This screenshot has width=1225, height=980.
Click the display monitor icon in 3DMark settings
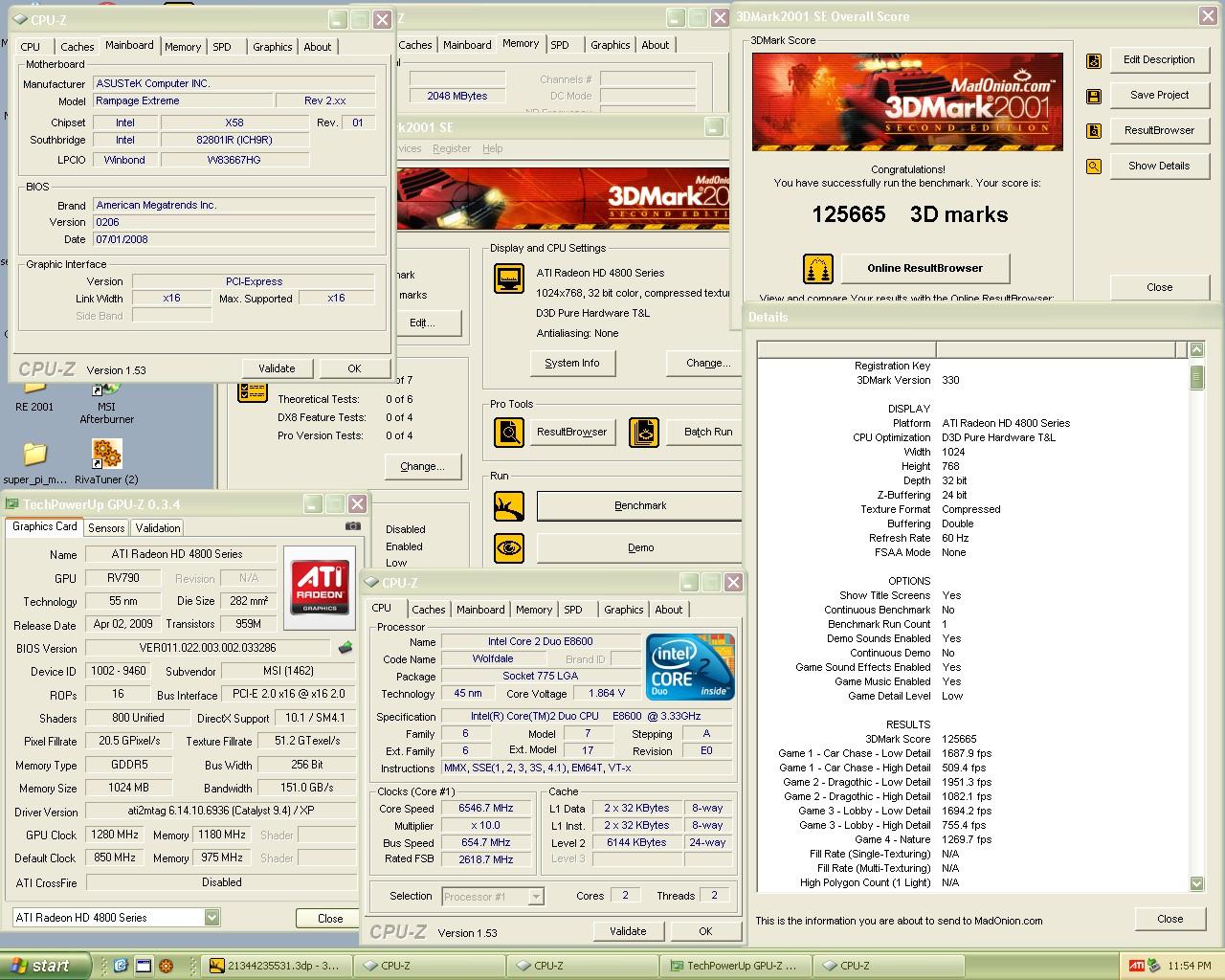[509, 278]
